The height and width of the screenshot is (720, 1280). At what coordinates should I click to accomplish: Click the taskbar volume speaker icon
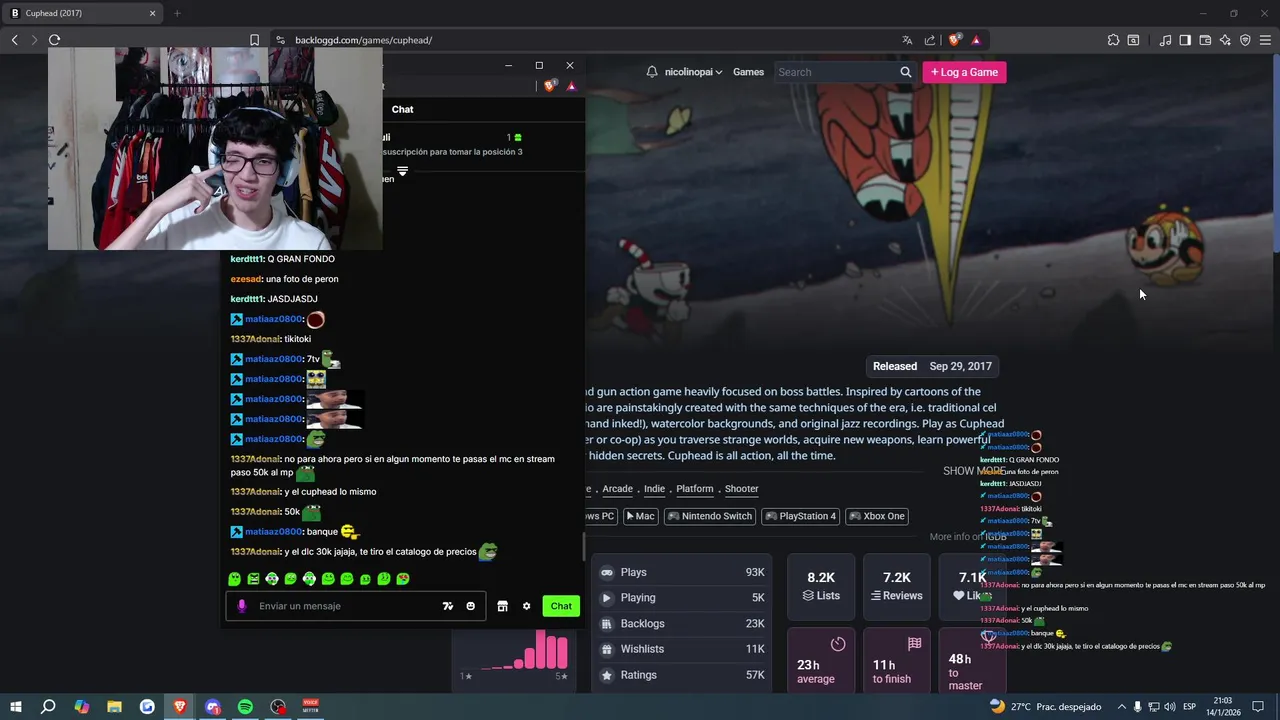(x=1170, y=707)
